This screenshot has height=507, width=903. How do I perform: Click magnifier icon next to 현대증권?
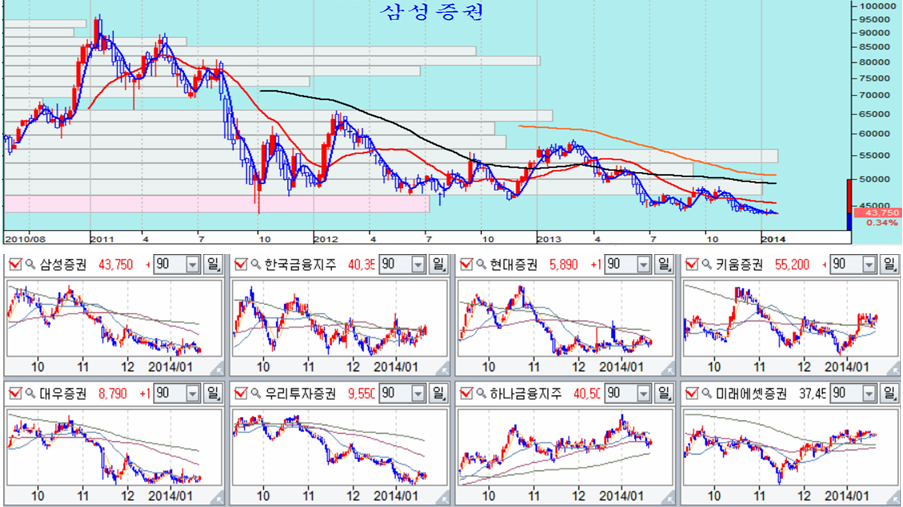tap(481, 264)
